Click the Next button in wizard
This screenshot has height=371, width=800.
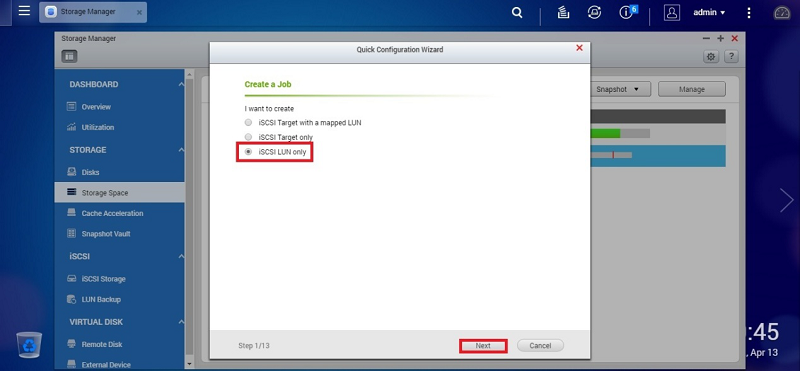tap(483, 345)
